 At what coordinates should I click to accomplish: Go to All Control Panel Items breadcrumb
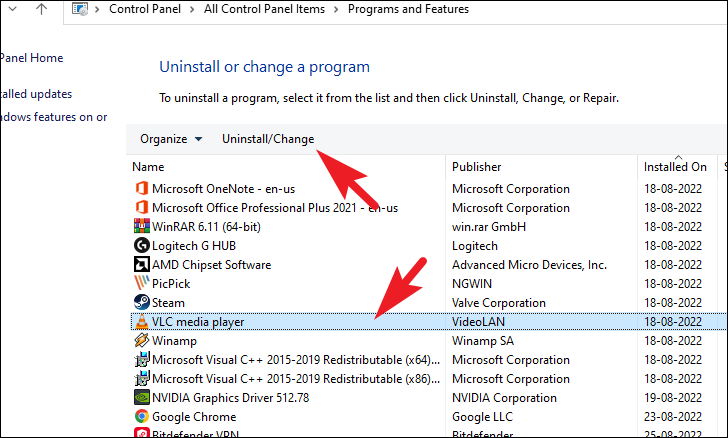tap(264, 9)
